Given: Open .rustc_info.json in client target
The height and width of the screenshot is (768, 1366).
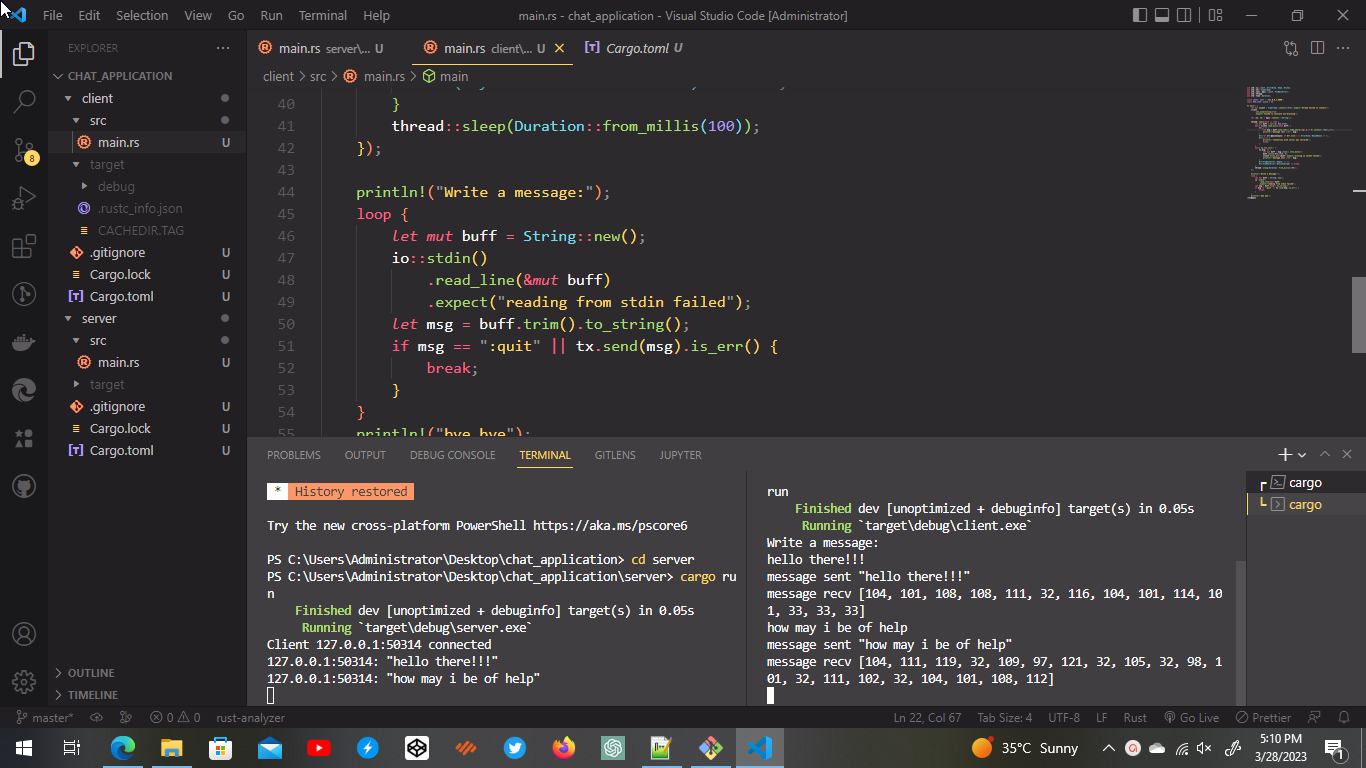Looking at the screenshot, I should pyautogui.click(x=140, y=208).
